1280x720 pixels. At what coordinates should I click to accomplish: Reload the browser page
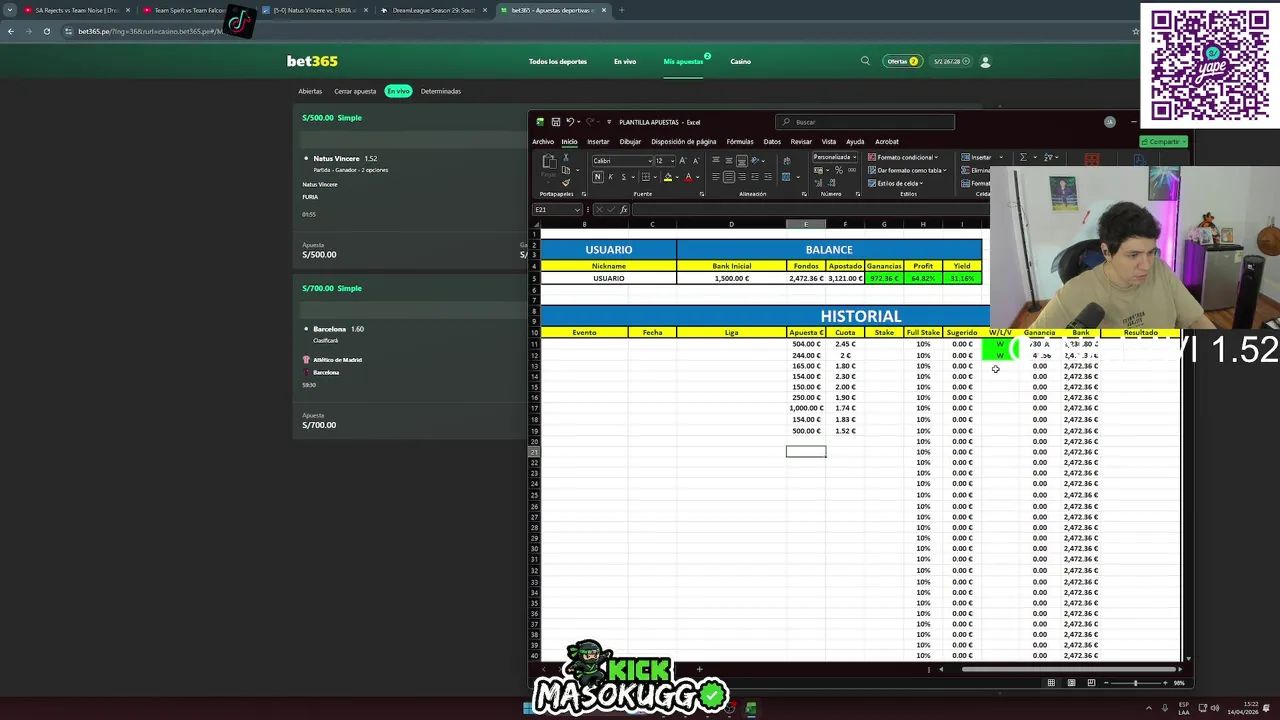tap(46, 31)
